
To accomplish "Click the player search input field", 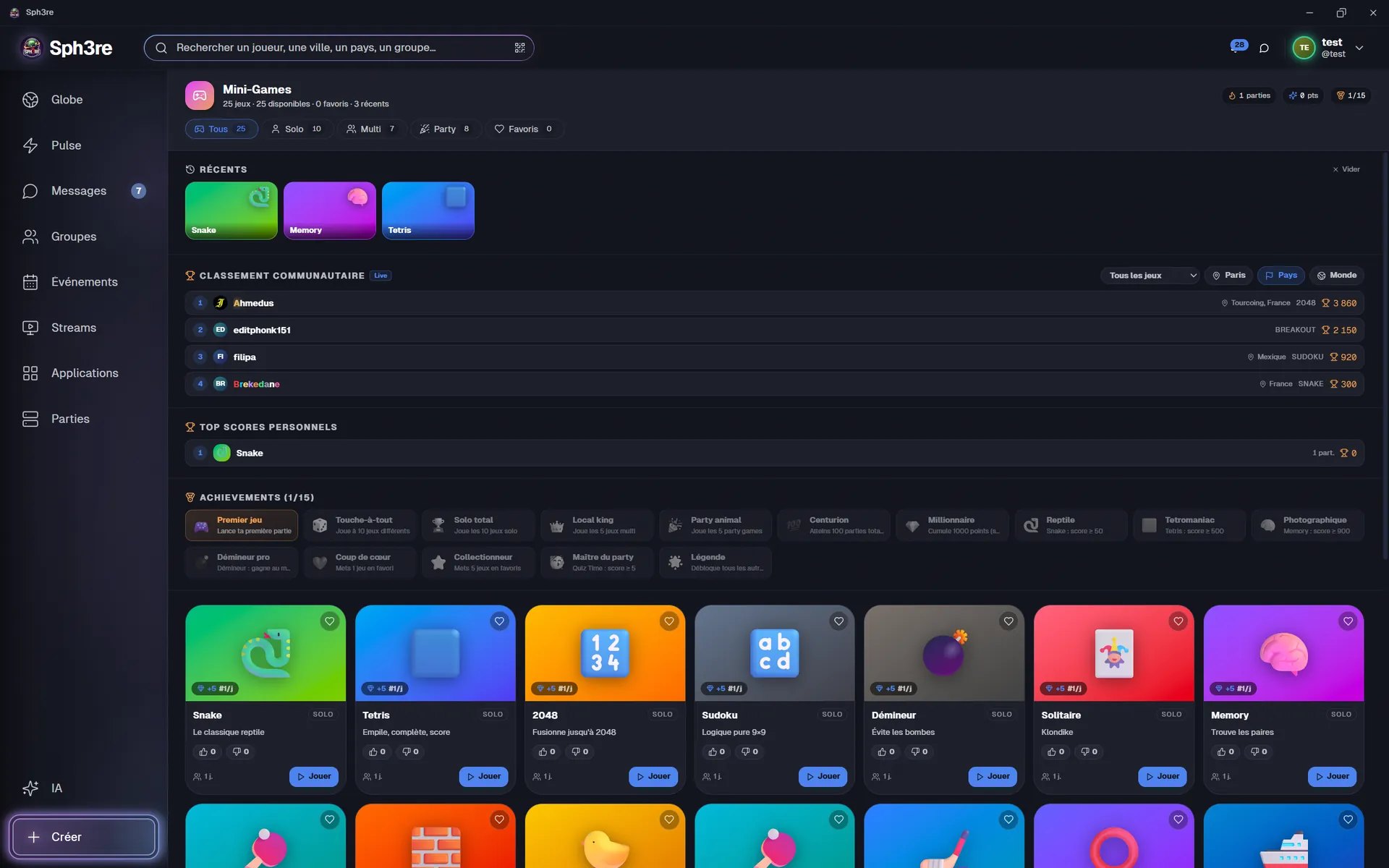I will click(339, 48).
